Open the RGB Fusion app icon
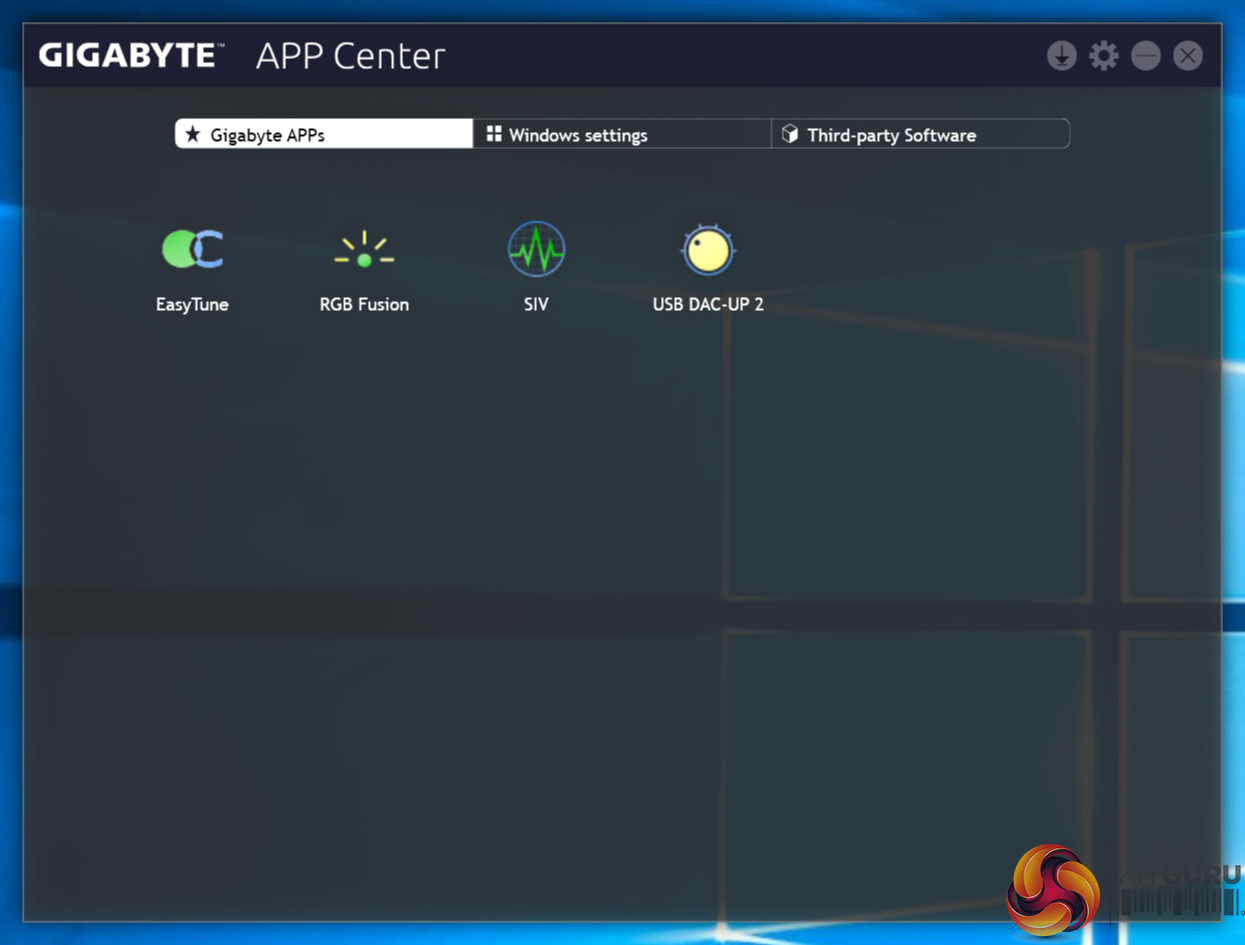This screenshot has width=1245, height=945. pos(364,250)
